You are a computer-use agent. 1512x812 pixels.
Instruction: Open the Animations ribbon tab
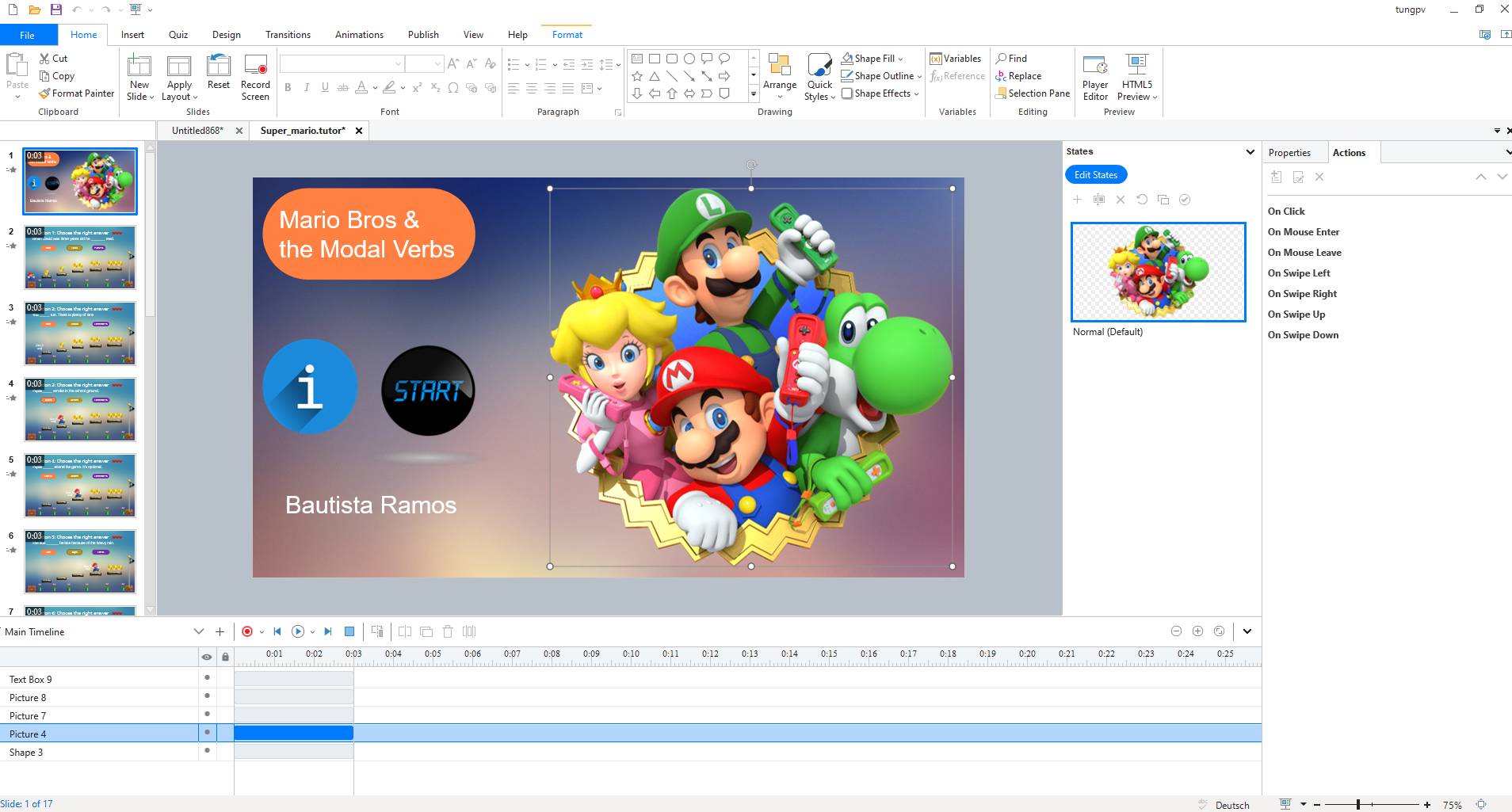pyautogui.click(x=359, y=35)
